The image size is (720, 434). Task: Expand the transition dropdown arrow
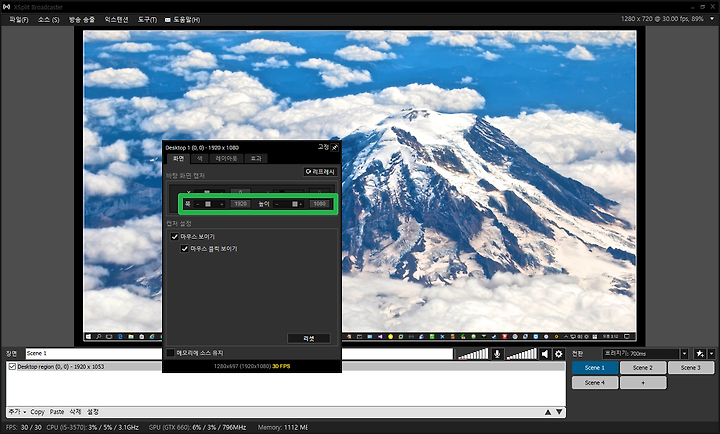(684, 354)
